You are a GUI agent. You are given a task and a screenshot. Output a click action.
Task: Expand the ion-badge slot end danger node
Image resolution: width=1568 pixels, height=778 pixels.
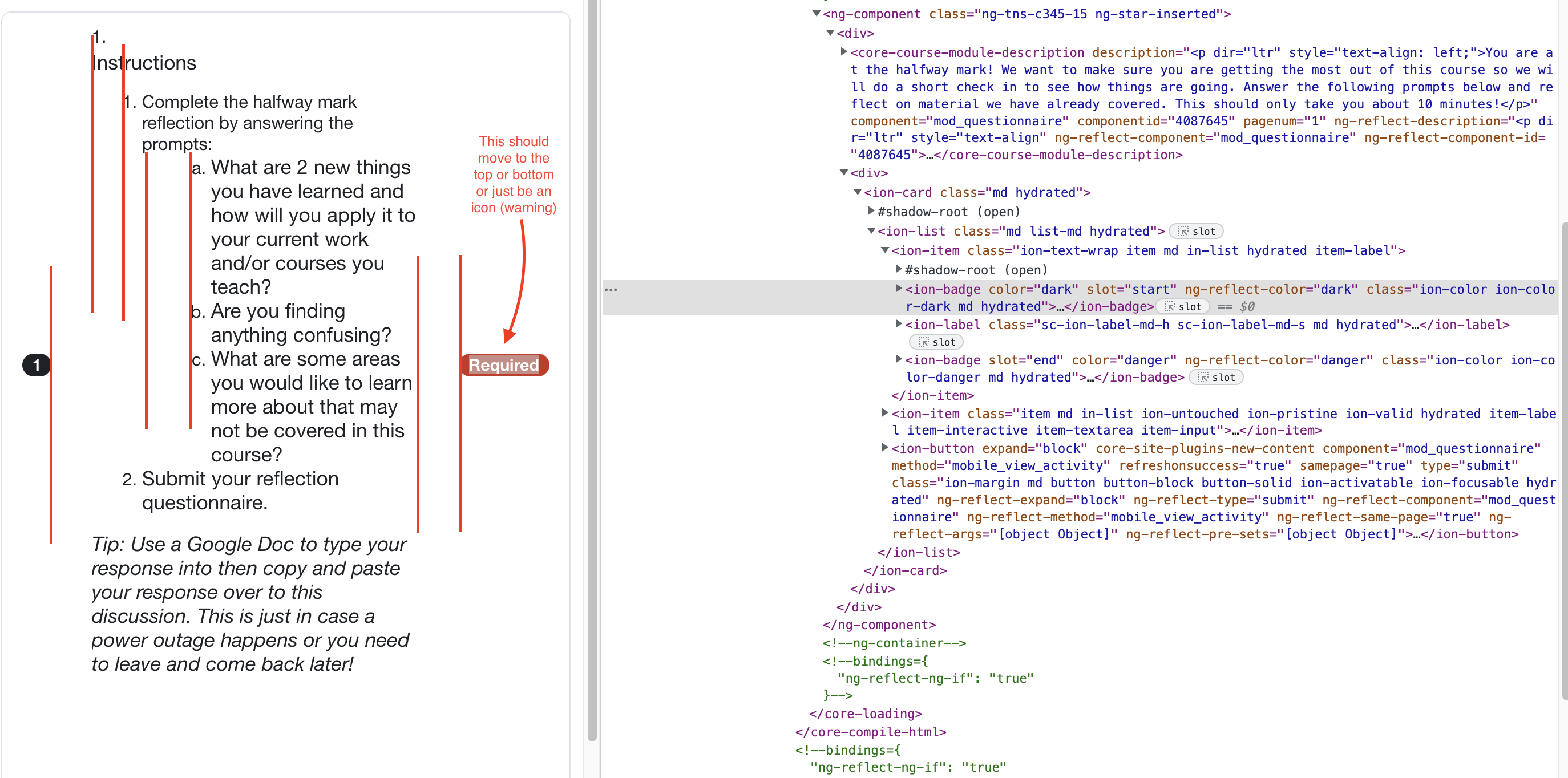[x=899, y=359]
